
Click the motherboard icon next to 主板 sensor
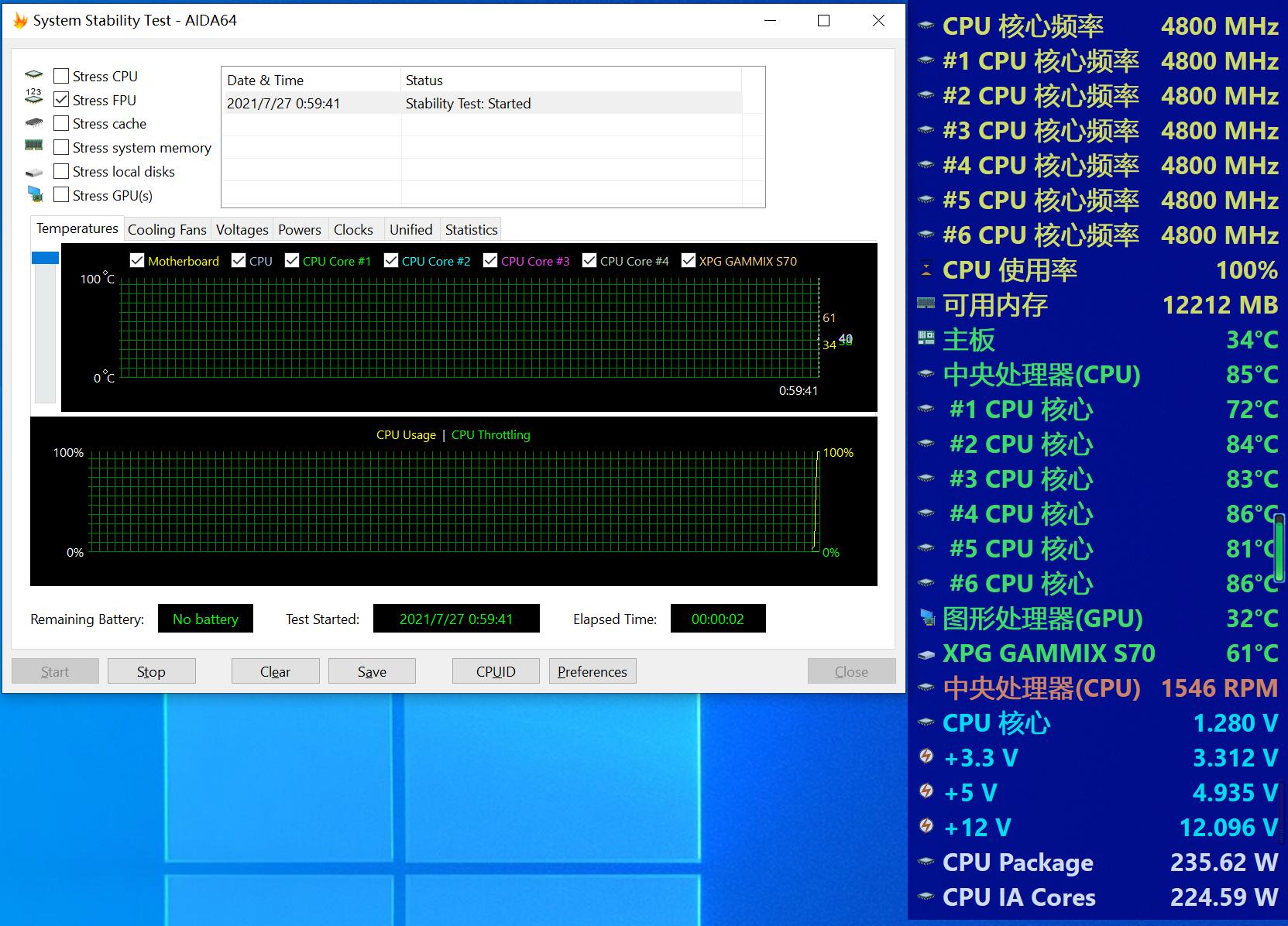pyautogui.click(x=926, y=338)
